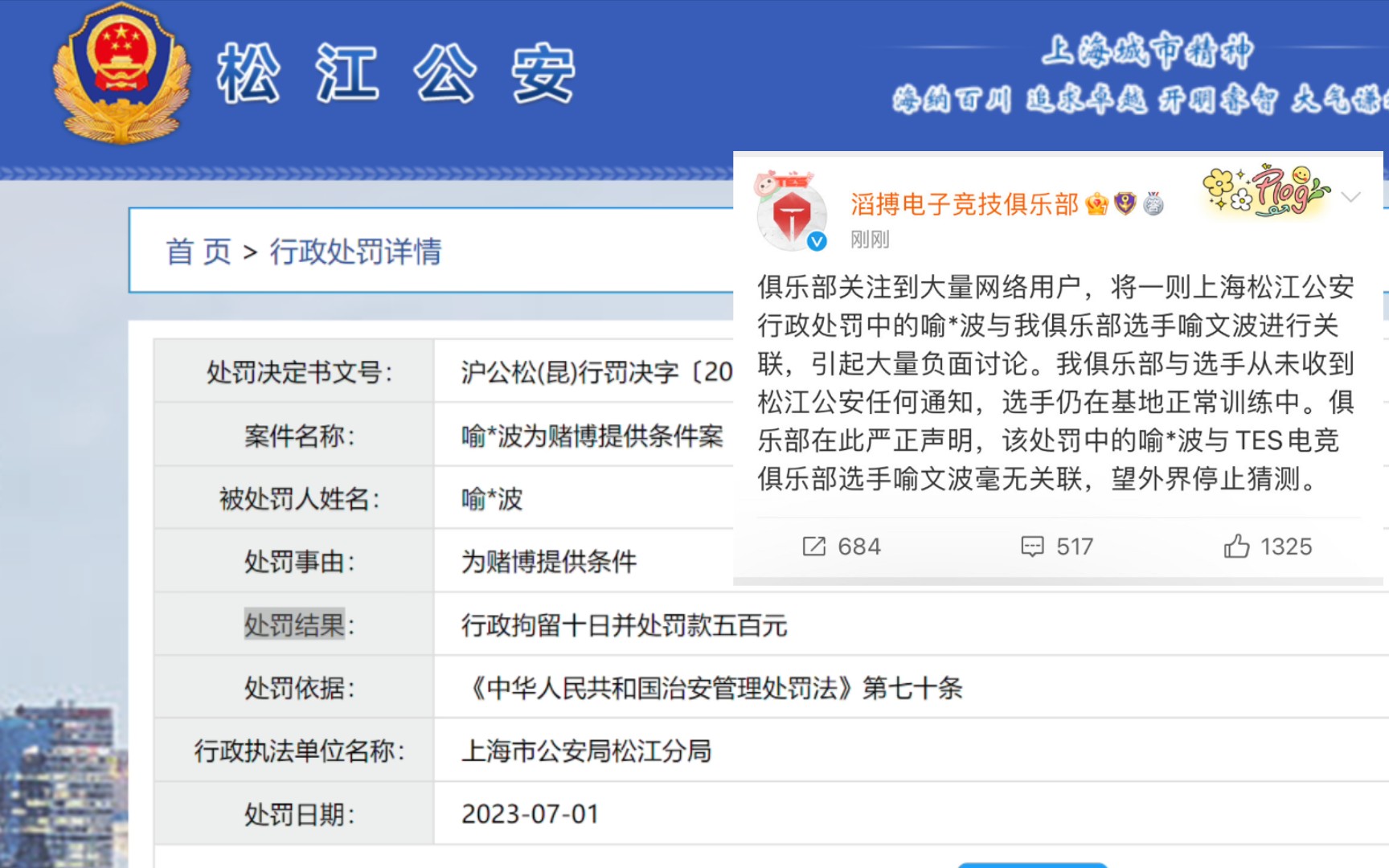The width and height of the screenshot is (1389, 868).
Task: Click the Weibo post statement text
Action: pyautogui.click(x=1055, y=383)
